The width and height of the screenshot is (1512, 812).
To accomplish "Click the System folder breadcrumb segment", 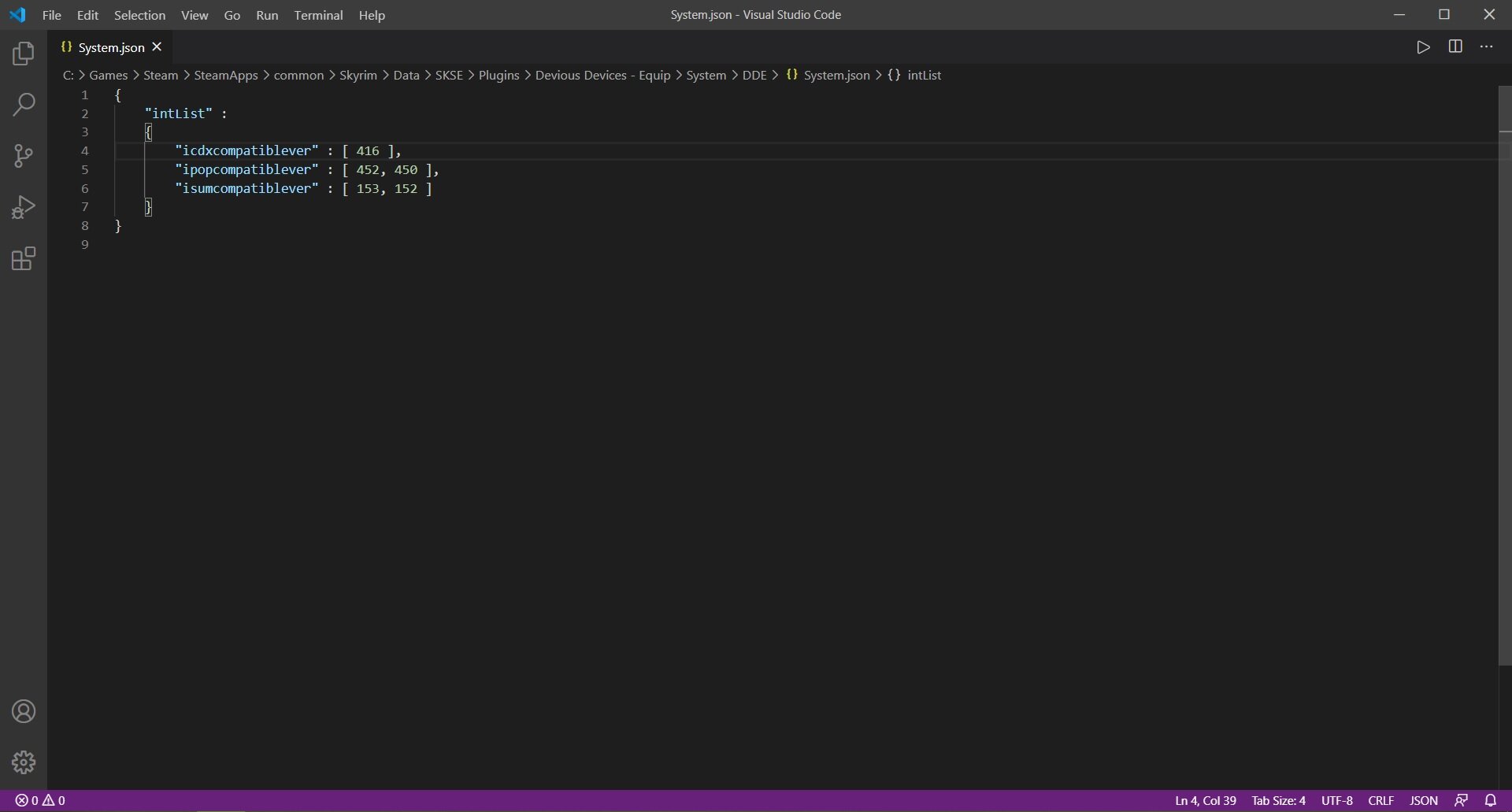I will coord(706,75).
